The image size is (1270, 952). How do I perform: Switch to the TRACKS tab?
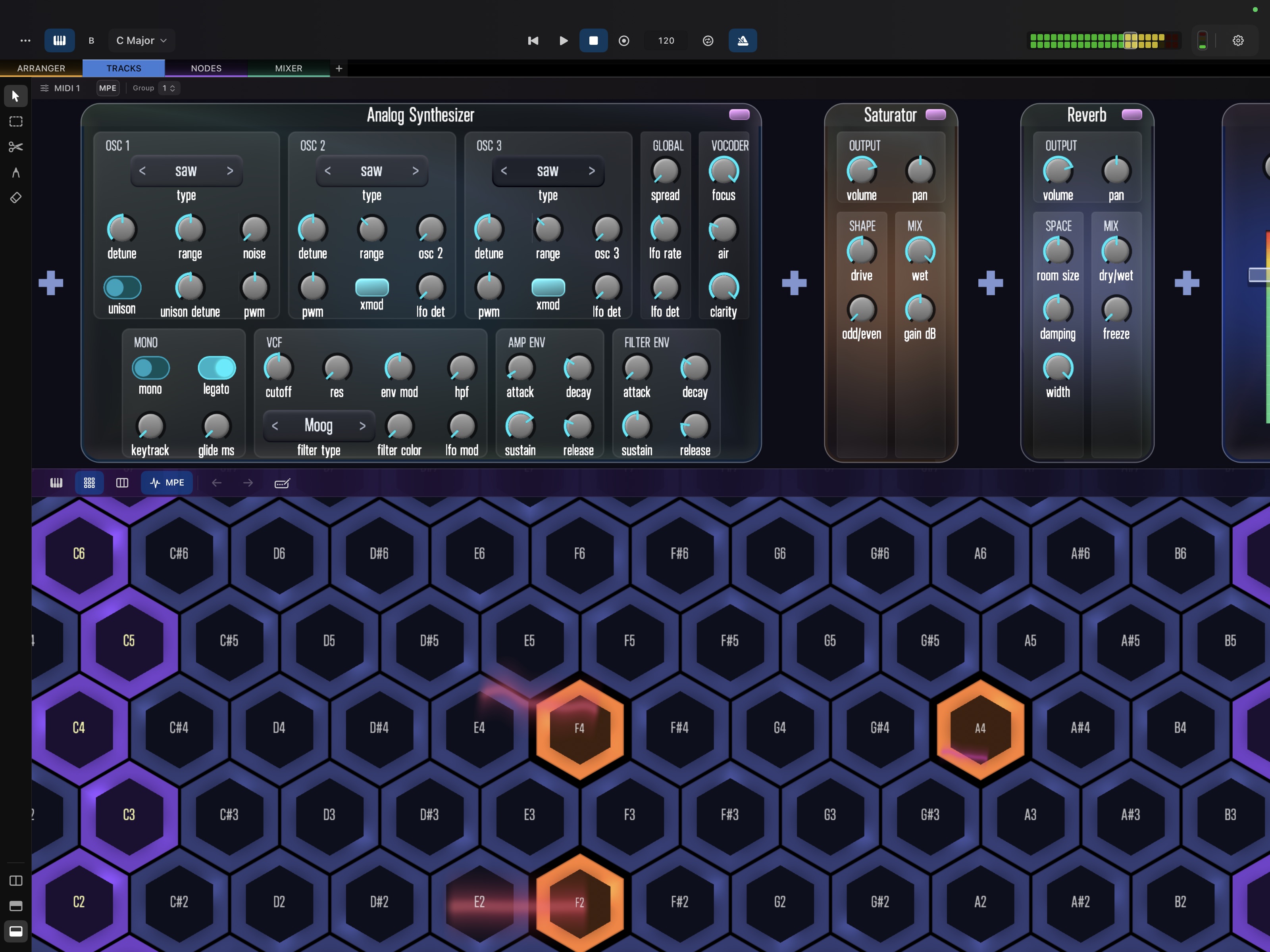click(x=124, y=68)
